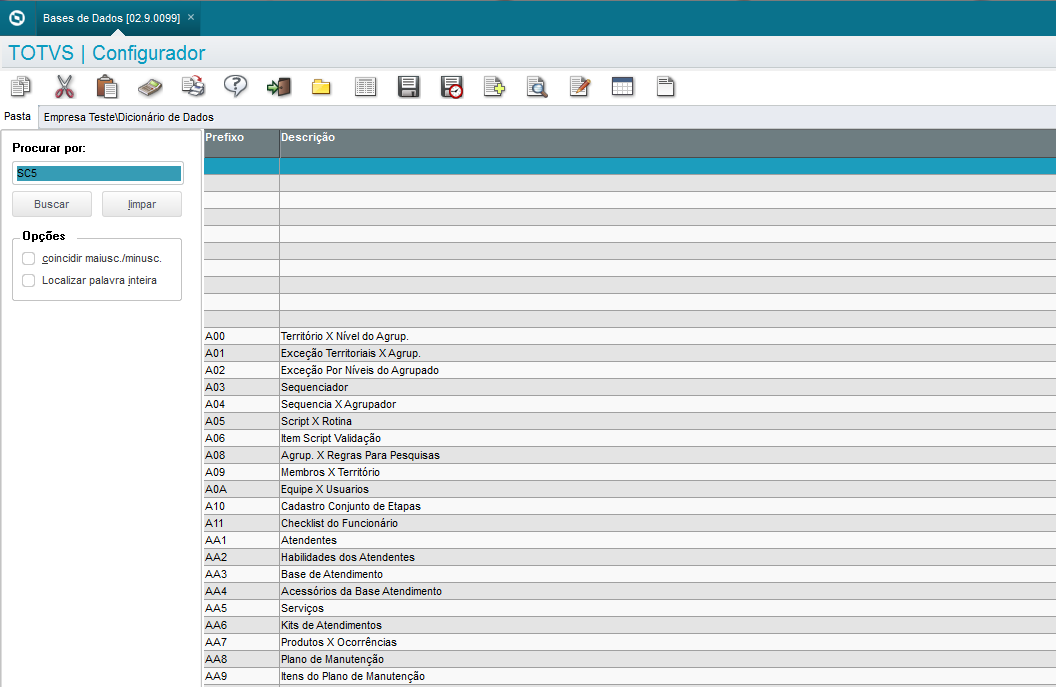Click the yellow folder icon
Screen dimensions: 1056x687
point(321,87)
